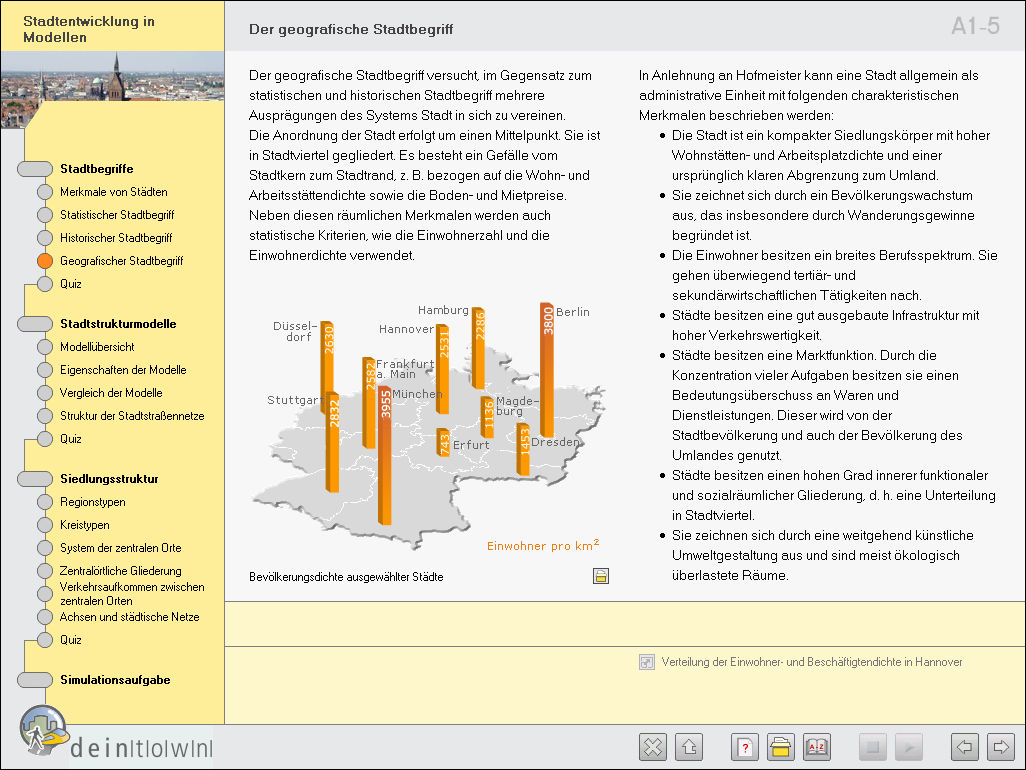Expand the Simulationsaufgabe chapter heading
Viewport: 1026px width, 770px height.
click(x=114, y=680)
